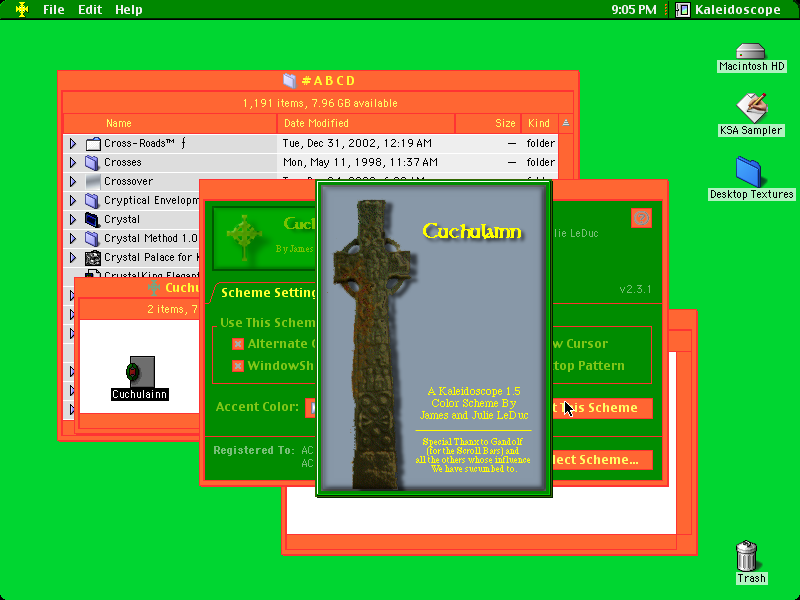Expand the Cross-Roads folder disclosure triangle
Image resolution: width=800 pixels, height=600 pixels.
click(x=73, y=143)
